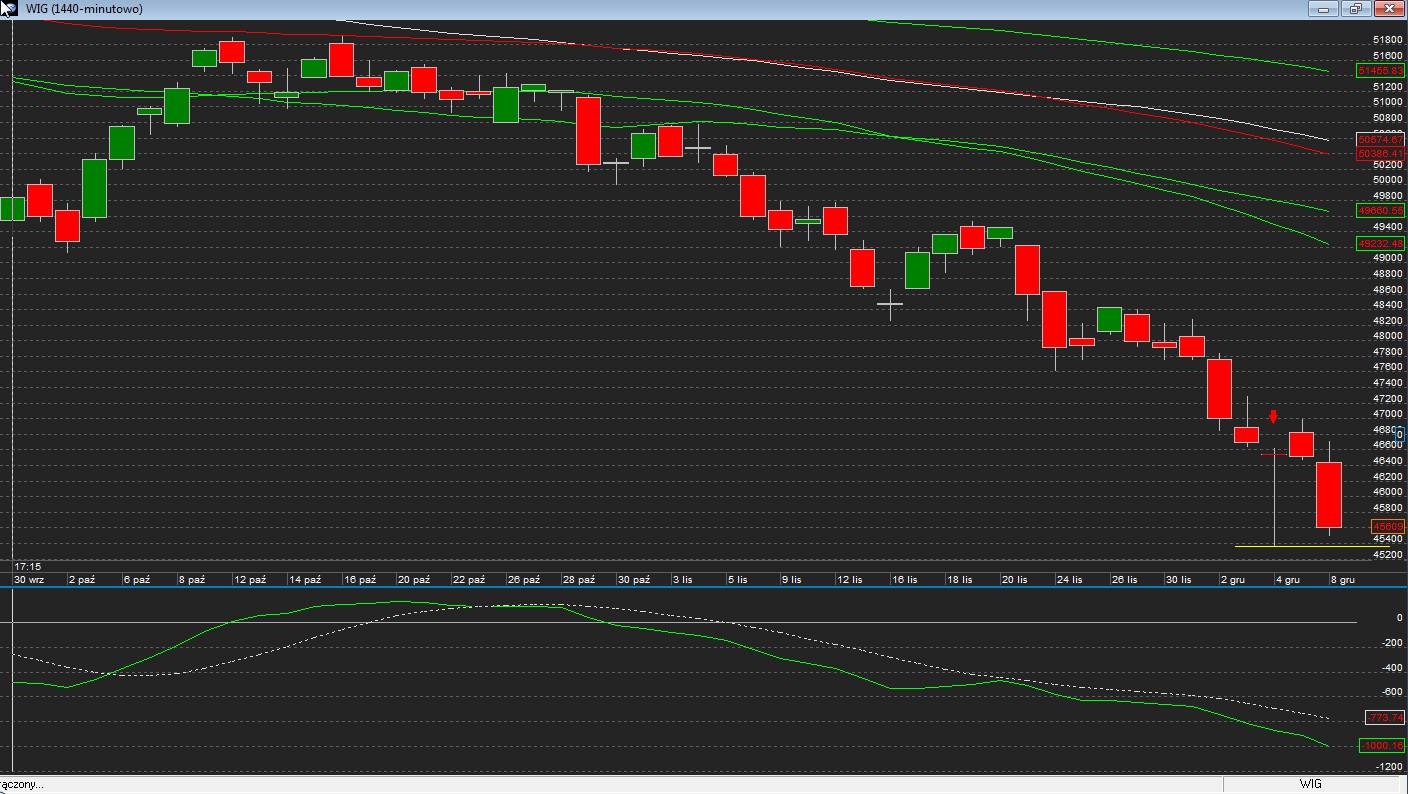Click the '30 wrz' date on time axis
Viewport: 1408px width, 794px height.
tap(29, 579)
